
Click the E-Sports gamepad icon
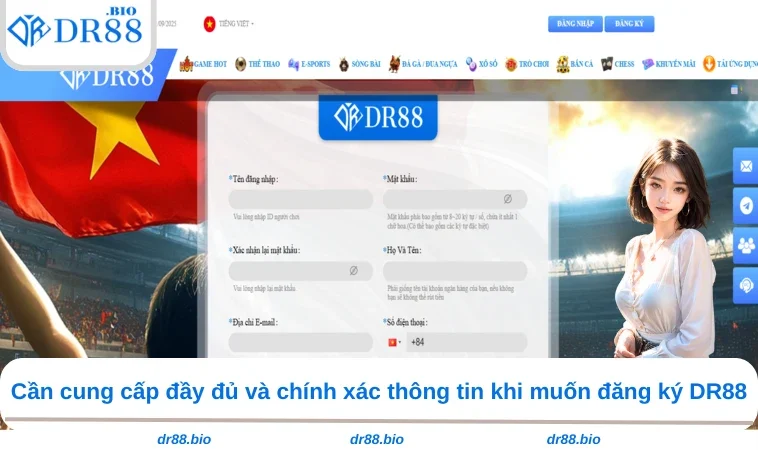pos(293,64)
